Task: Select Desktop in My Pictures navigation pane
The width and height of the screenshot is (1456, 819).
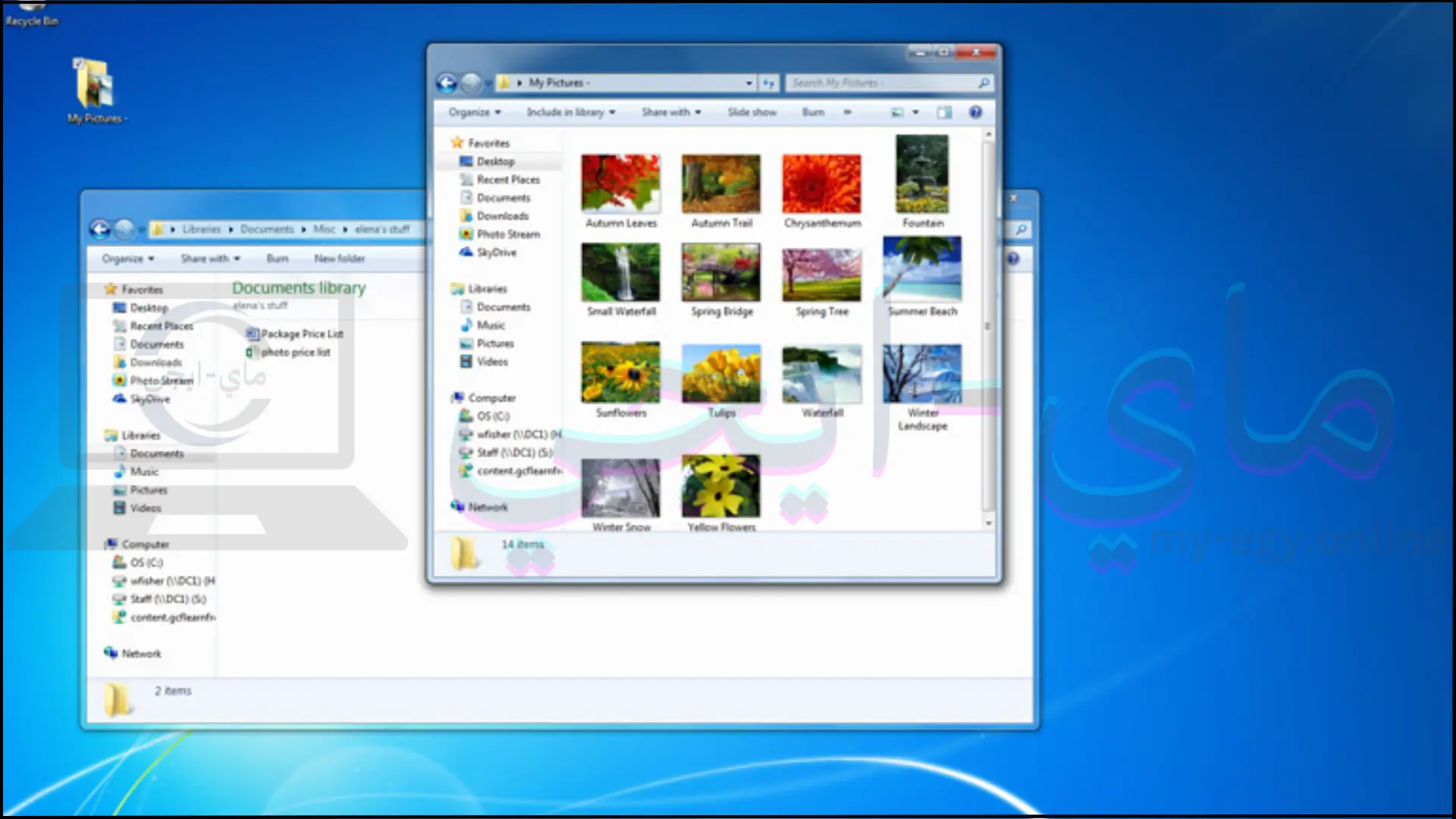Action: coord(487,162)
